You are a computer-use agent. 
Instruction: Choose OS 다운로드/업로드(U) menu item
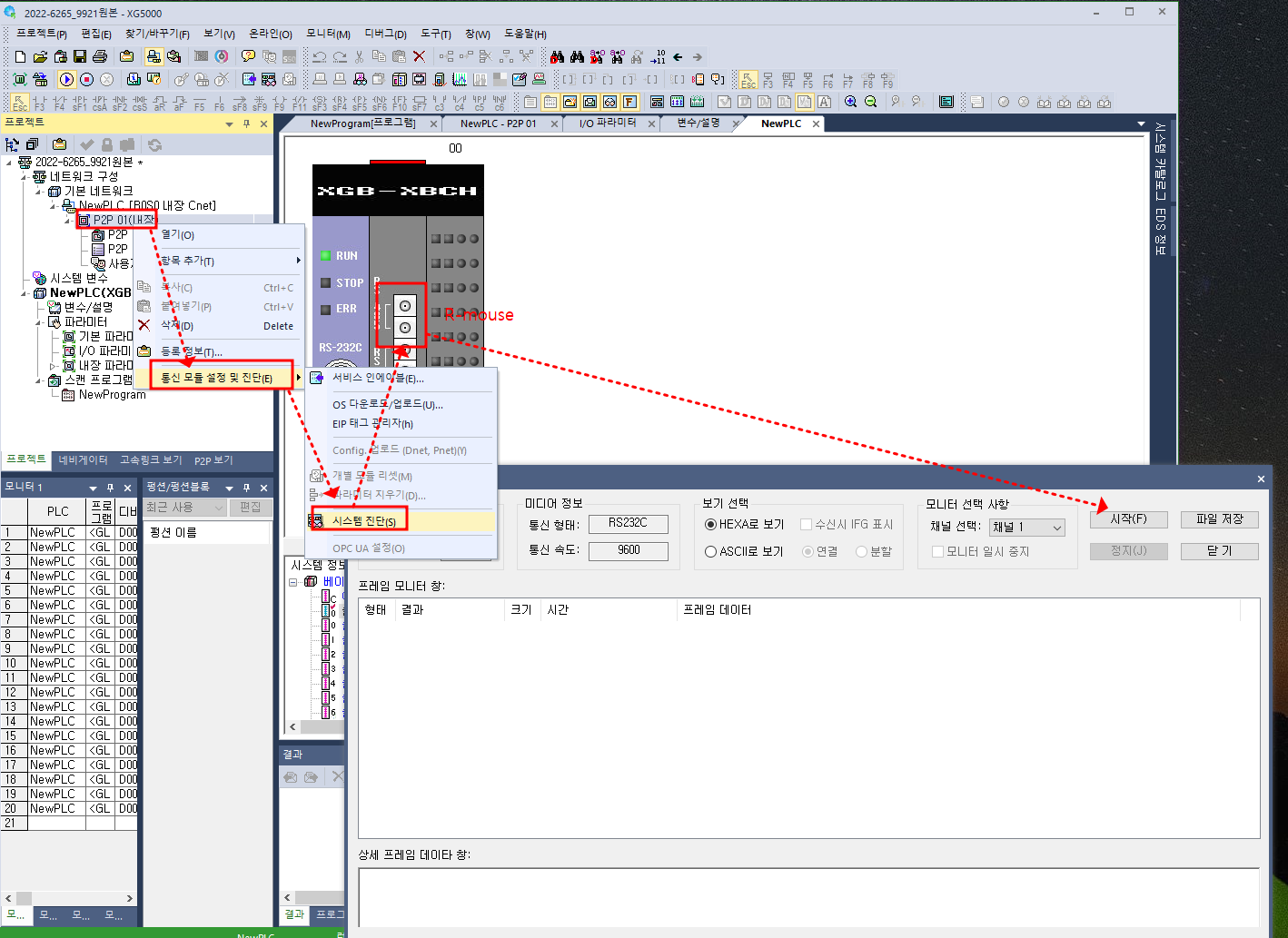click(403, 404)
